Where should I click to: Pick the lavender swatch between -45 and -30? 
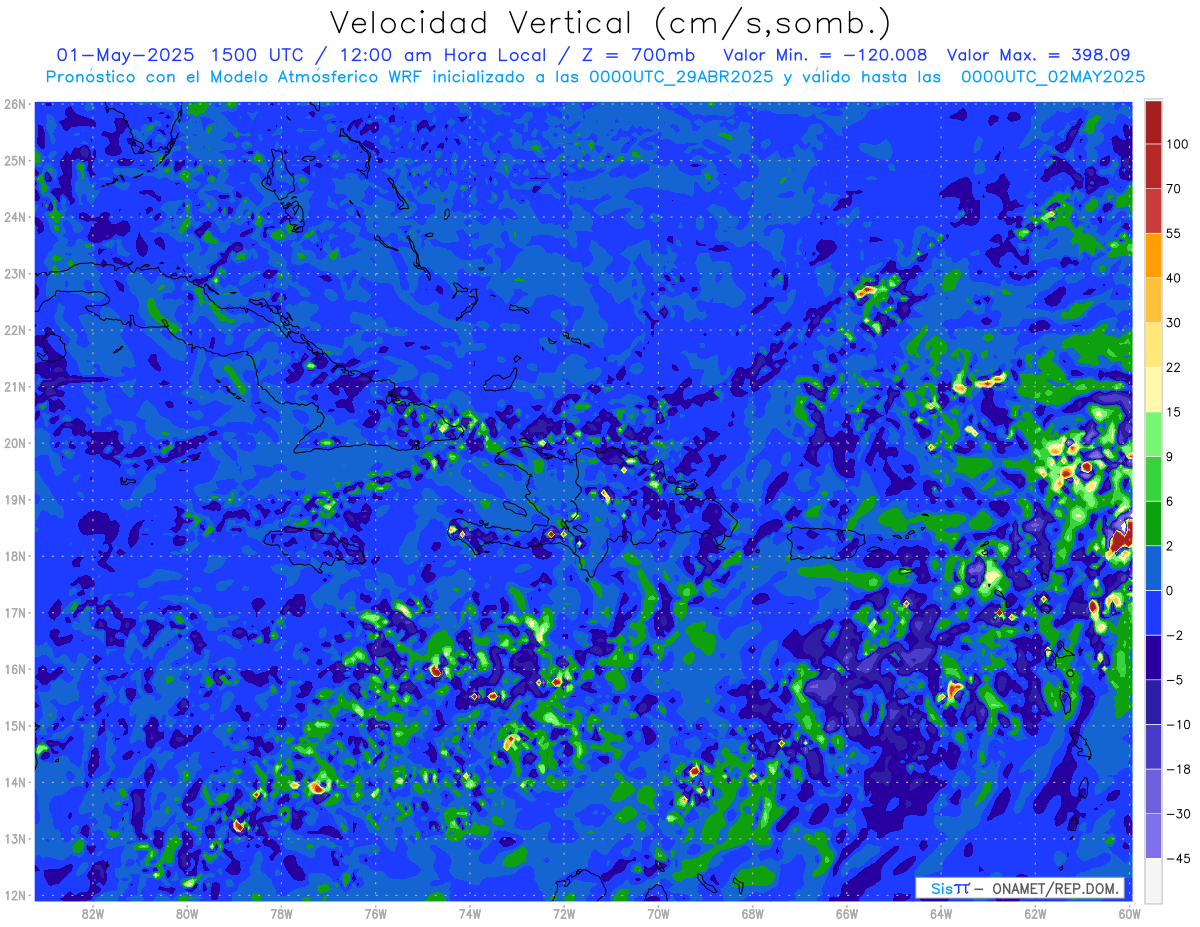point(1153,836)
